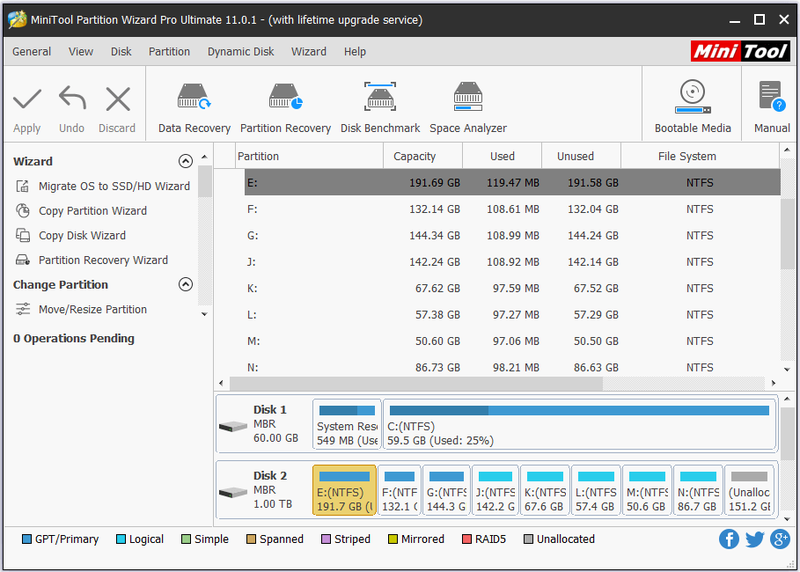Viewport: 800px width, 572px height.
Task: Click the Apply checkmark icon
Action: coord(27,100)
